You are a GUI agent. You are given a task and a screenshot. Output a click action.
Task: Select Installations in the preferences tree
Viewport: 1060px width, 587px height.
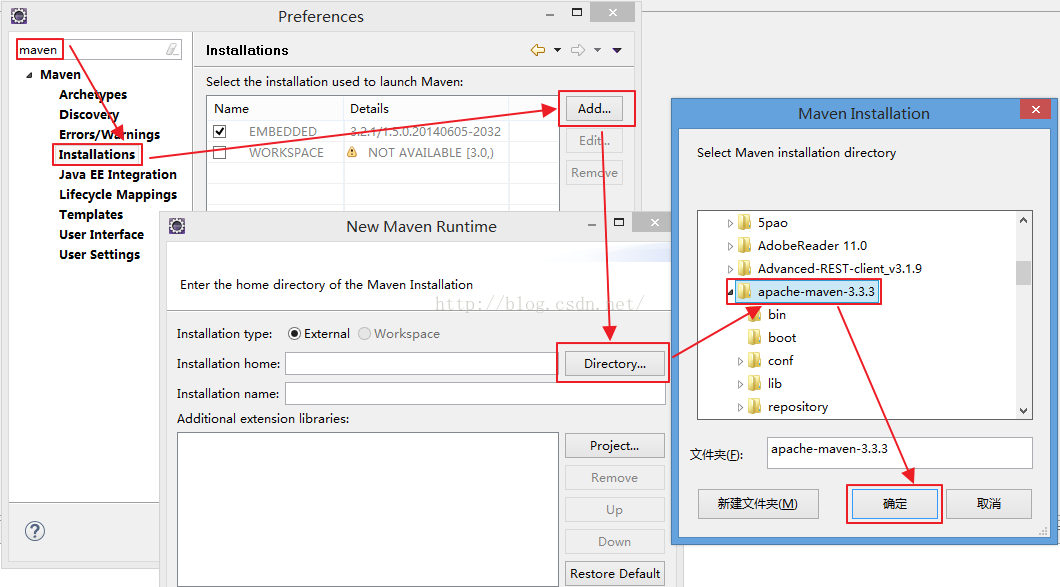point(97,154)
